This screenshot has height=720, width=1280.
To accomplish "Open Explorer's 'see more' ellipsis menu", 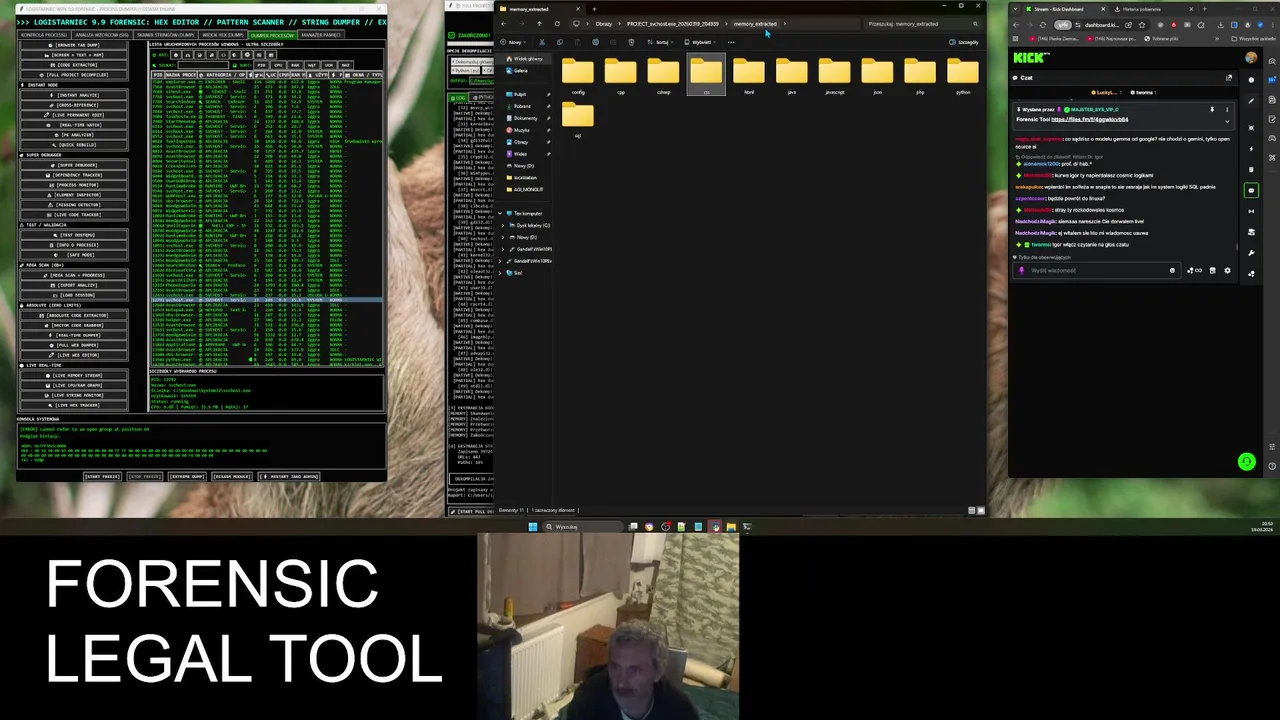I will (x=731, y=42).
